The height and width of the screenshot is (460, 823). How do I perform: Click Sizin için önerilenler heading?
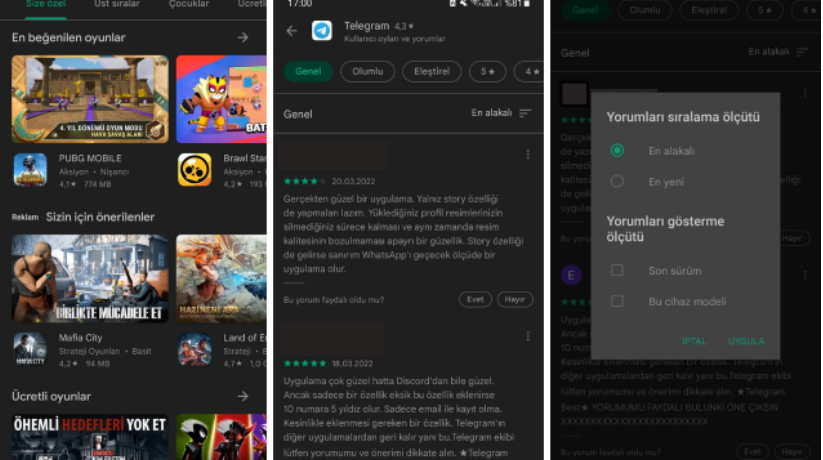tap(100, 217)
